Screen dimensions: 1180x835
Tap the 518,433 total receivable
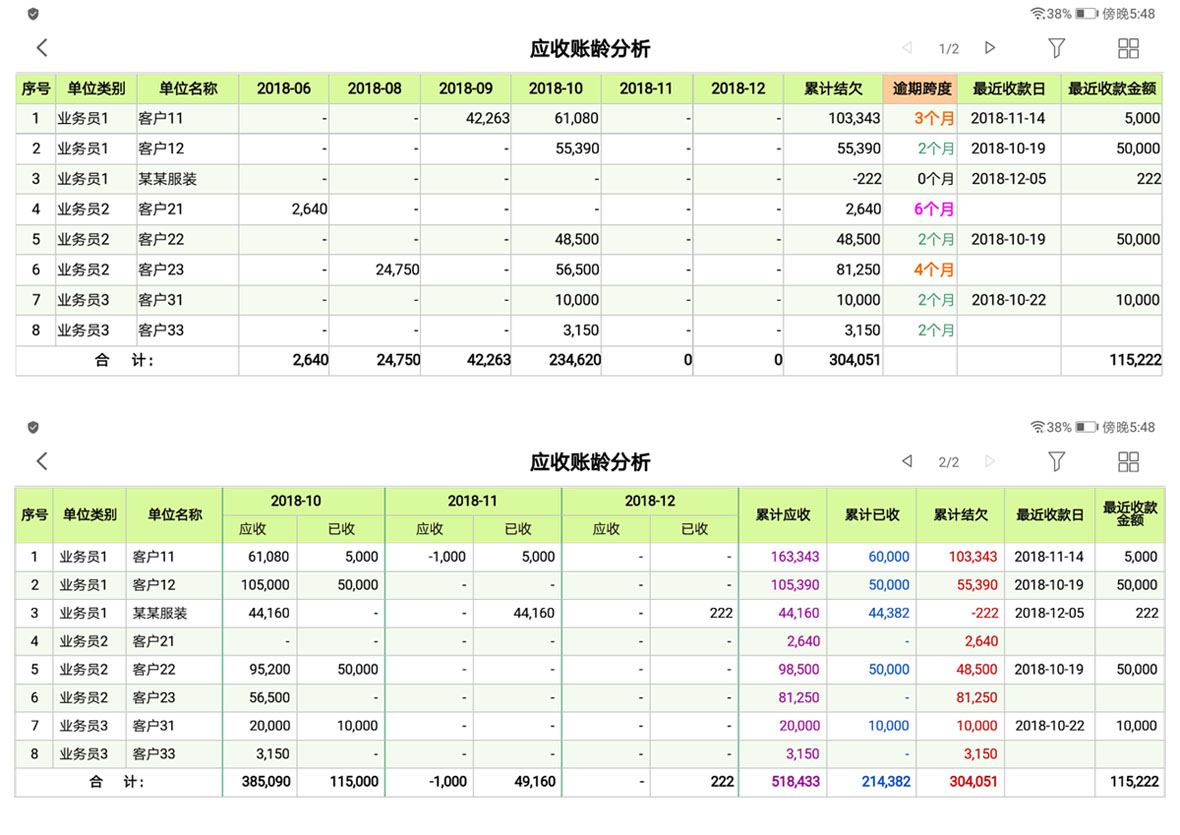(795, 782)
